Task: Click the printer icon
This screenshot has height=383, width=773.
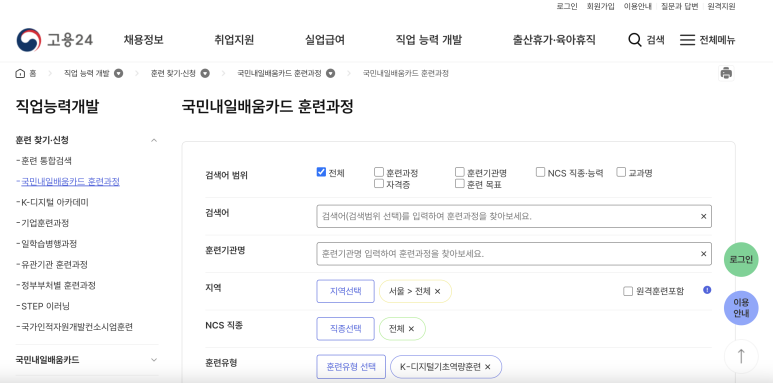Action: click(726, 73)
